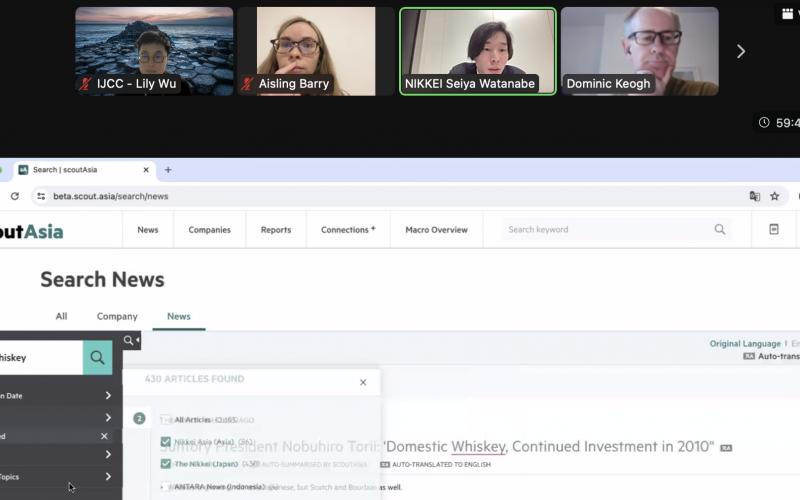Click the 'Search News' page heading
800x500 pixels.
pos(103,280)
